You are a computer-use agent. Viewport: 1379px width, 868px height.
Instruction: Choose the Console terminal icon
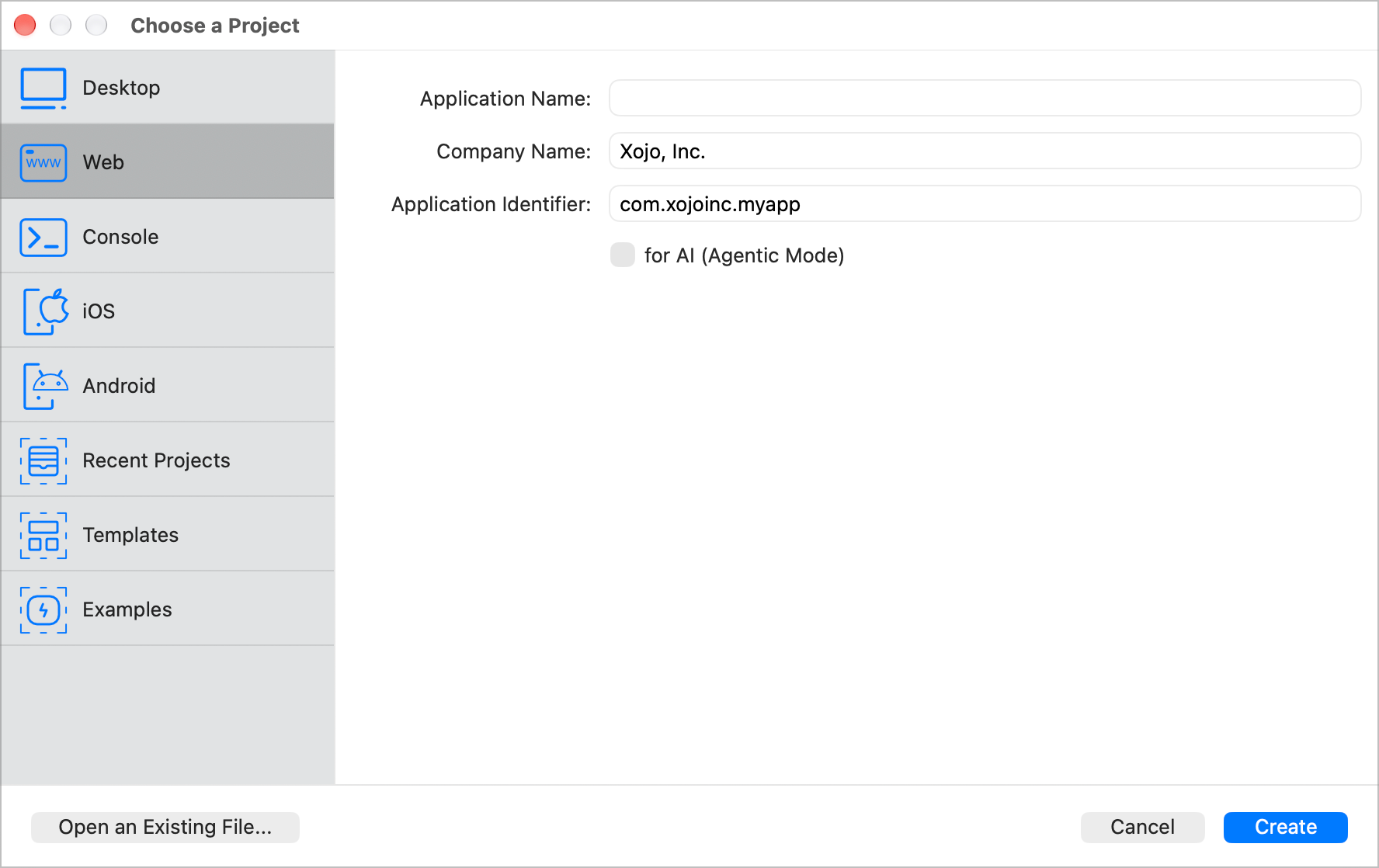coord(43,237)
